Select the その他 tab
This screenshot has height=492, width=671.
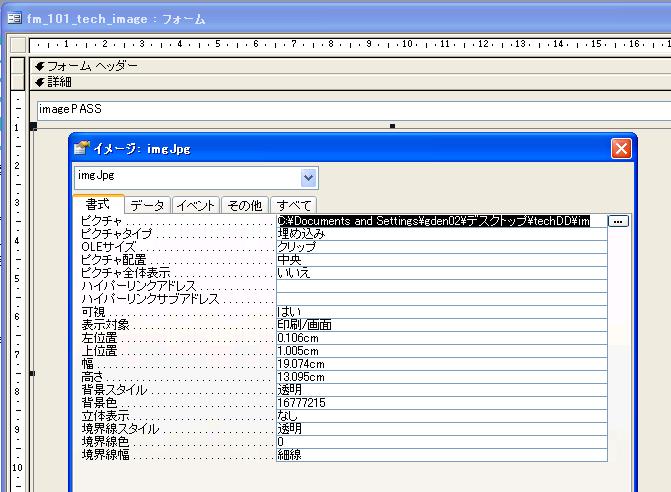point(244,205)
